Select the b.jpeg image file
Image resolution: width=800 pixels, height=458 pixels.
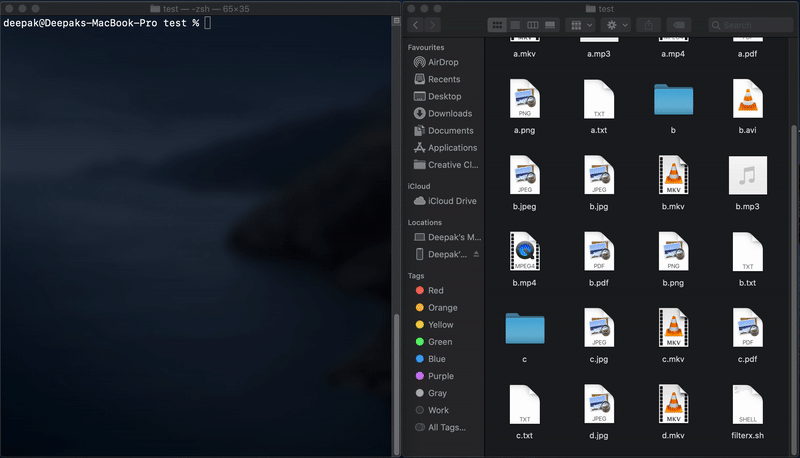[x=524, y=175]
